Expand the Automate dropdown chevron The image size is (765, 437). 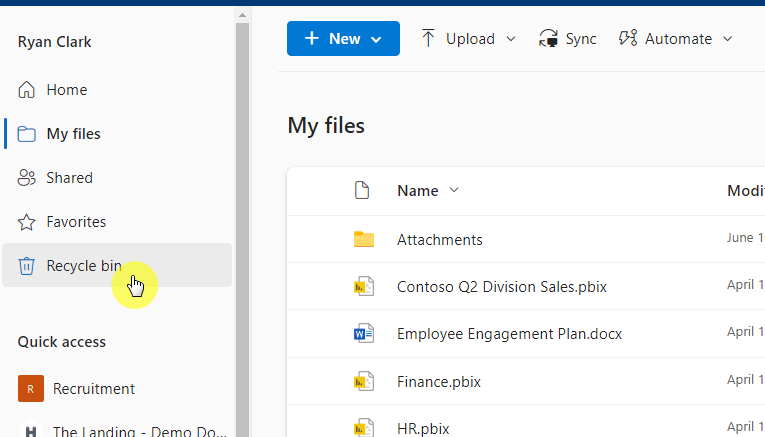(x=727, y=39)
